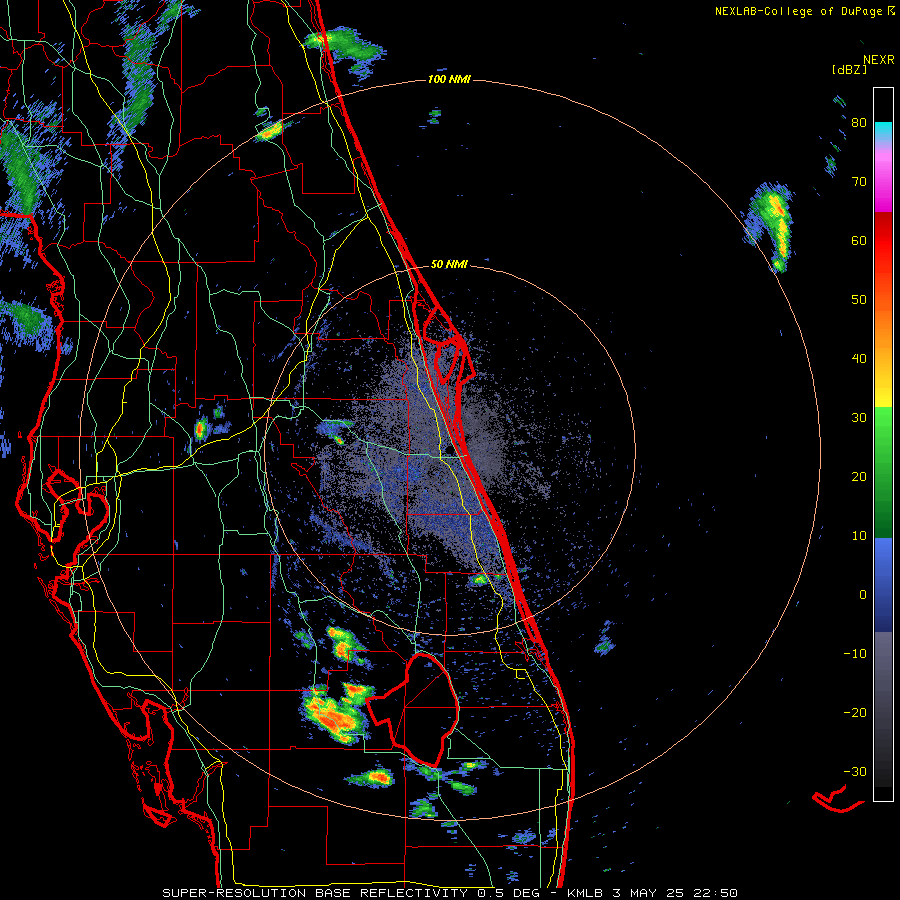This screenshot has height=900, width=900.
Task: Click the 50 value on the dBZ scale
Action: pyautogui.click(x=859, y=300)
